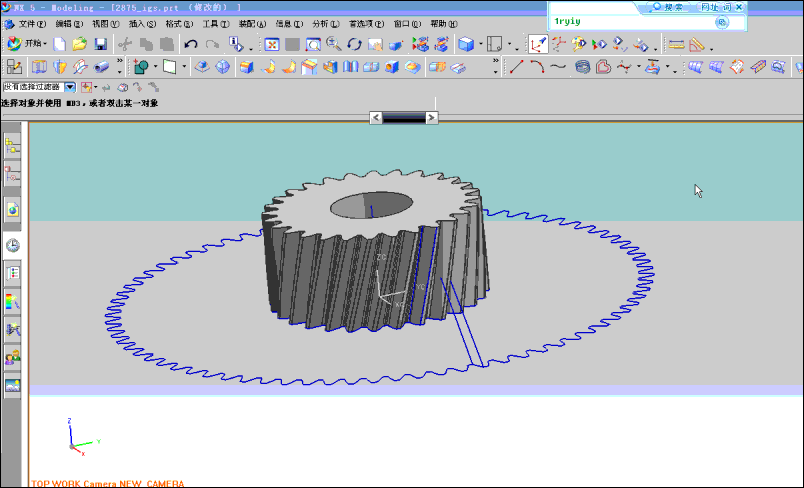Click the 搜索 search button

click(668, 7)
